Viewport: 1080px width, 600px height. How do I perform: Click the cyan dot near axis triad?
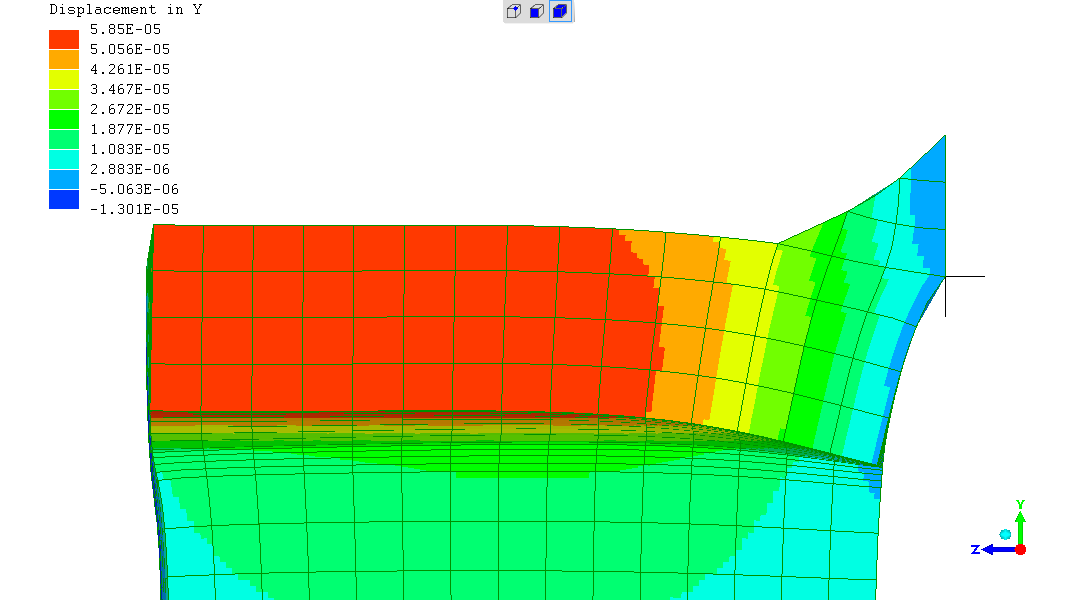click(x=1005, y=535)
